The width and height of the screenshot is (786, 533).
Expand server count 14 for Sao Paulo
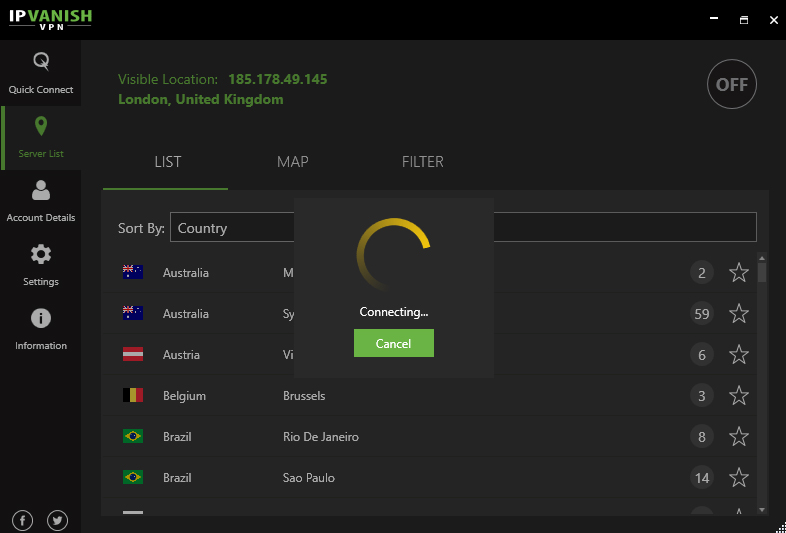[702, 477]
